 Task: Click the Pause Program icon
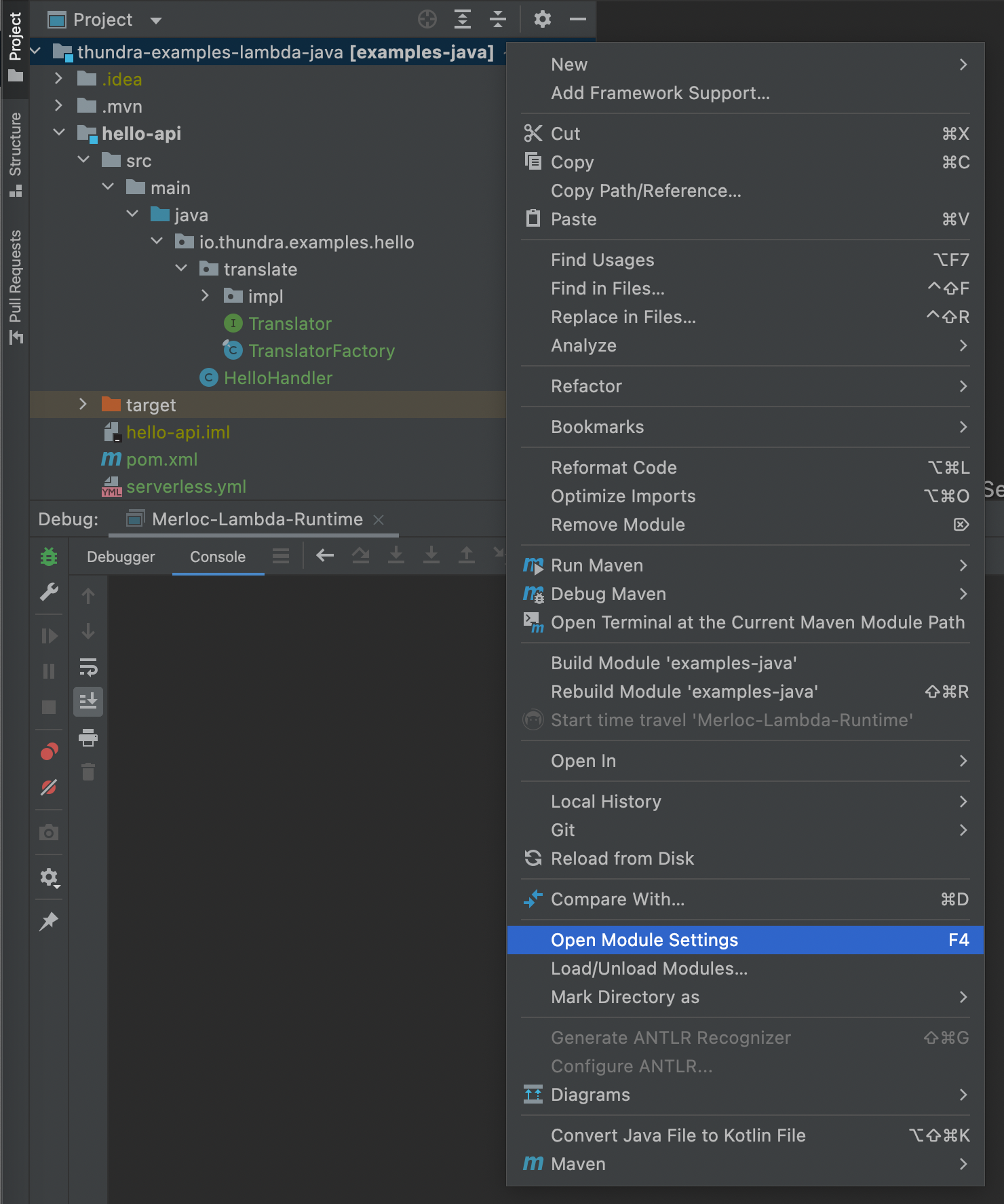pos(49,671)
